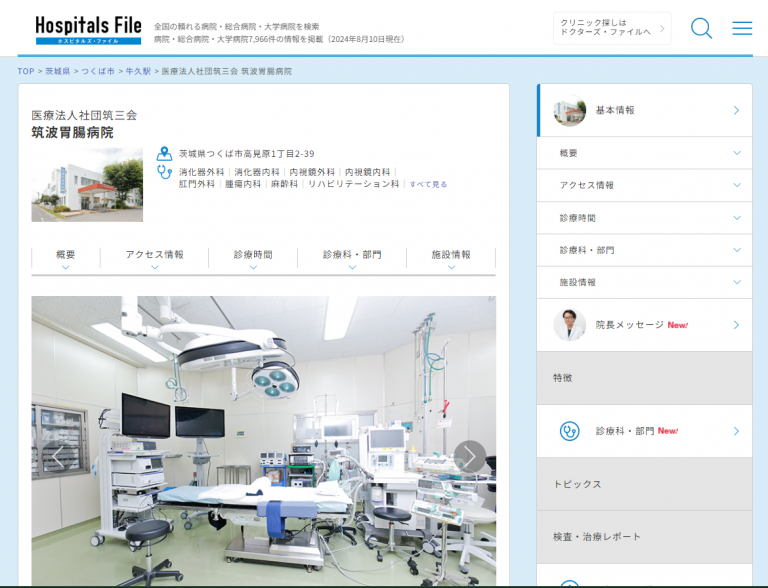Click the 内視鏡外科 department text

point(312,172)
